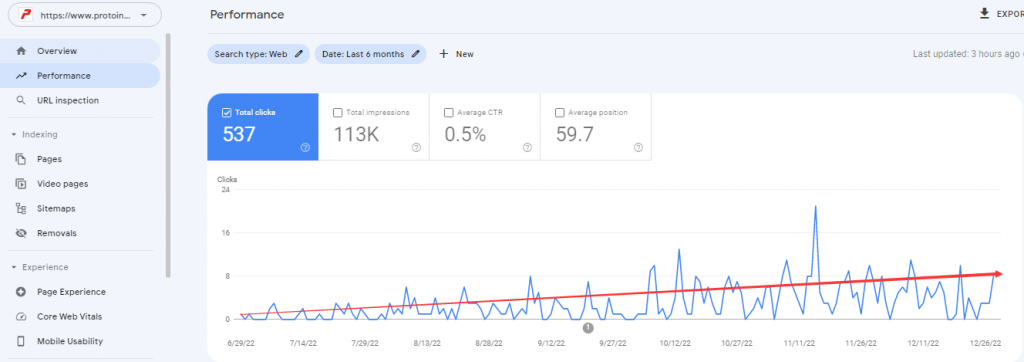Click the plus icon to add a filter

(443, 54)
